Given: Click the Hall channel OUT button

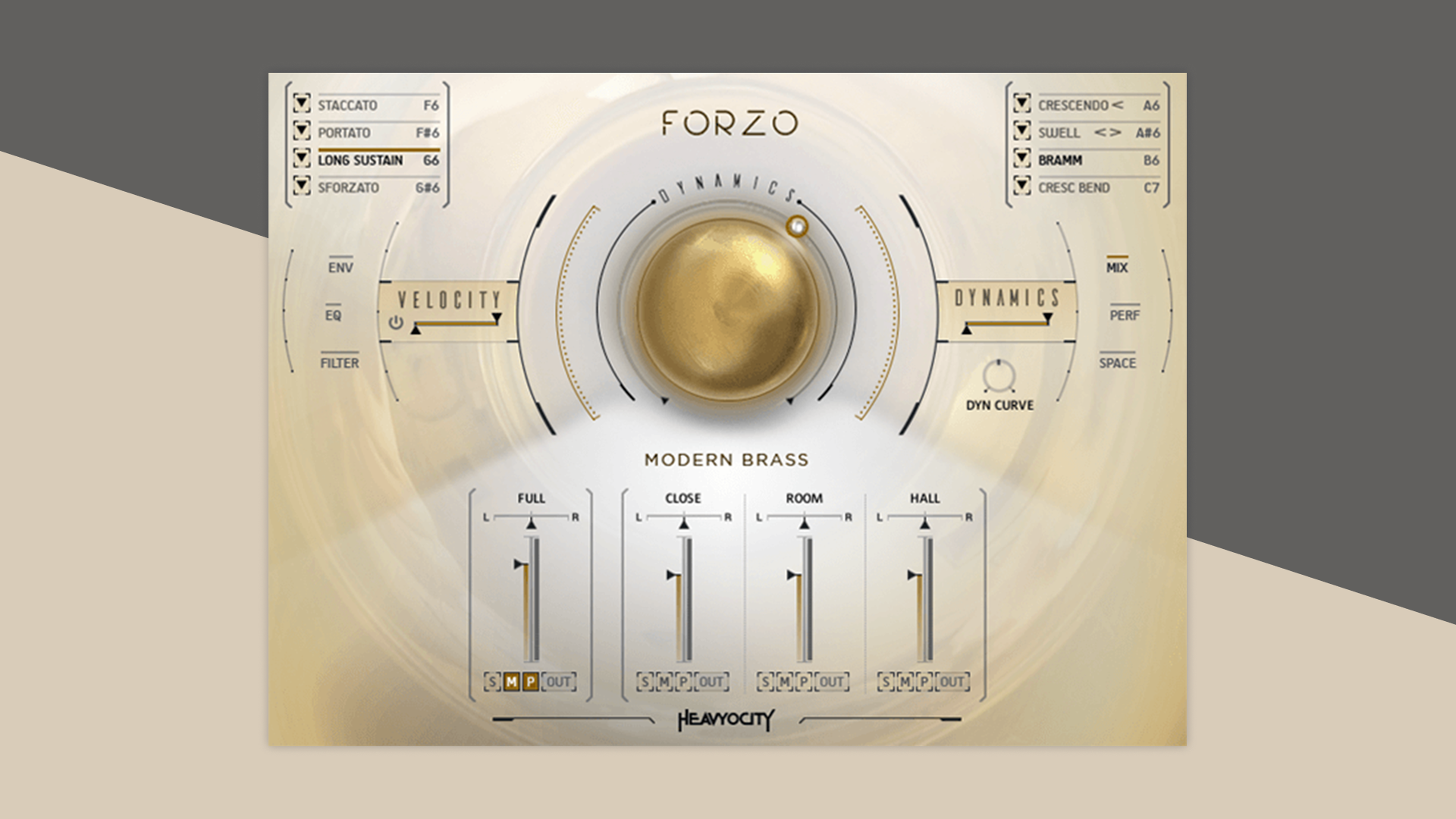Looking at the screenshot, I should pyautogui.click(x=952, y=682).
